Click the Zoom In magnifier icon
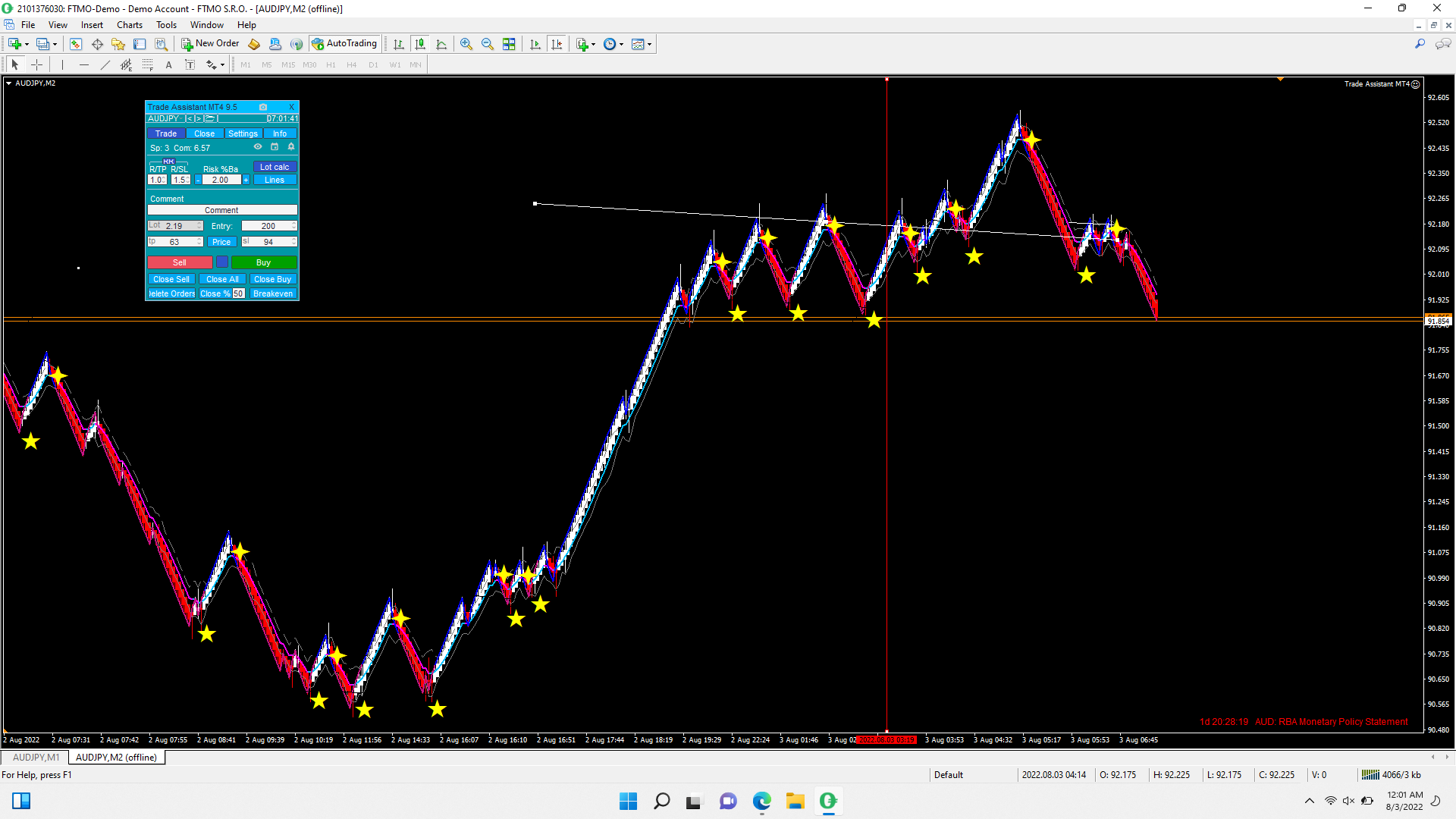This screenshot has width=1456, height=819. click(466, 44)
